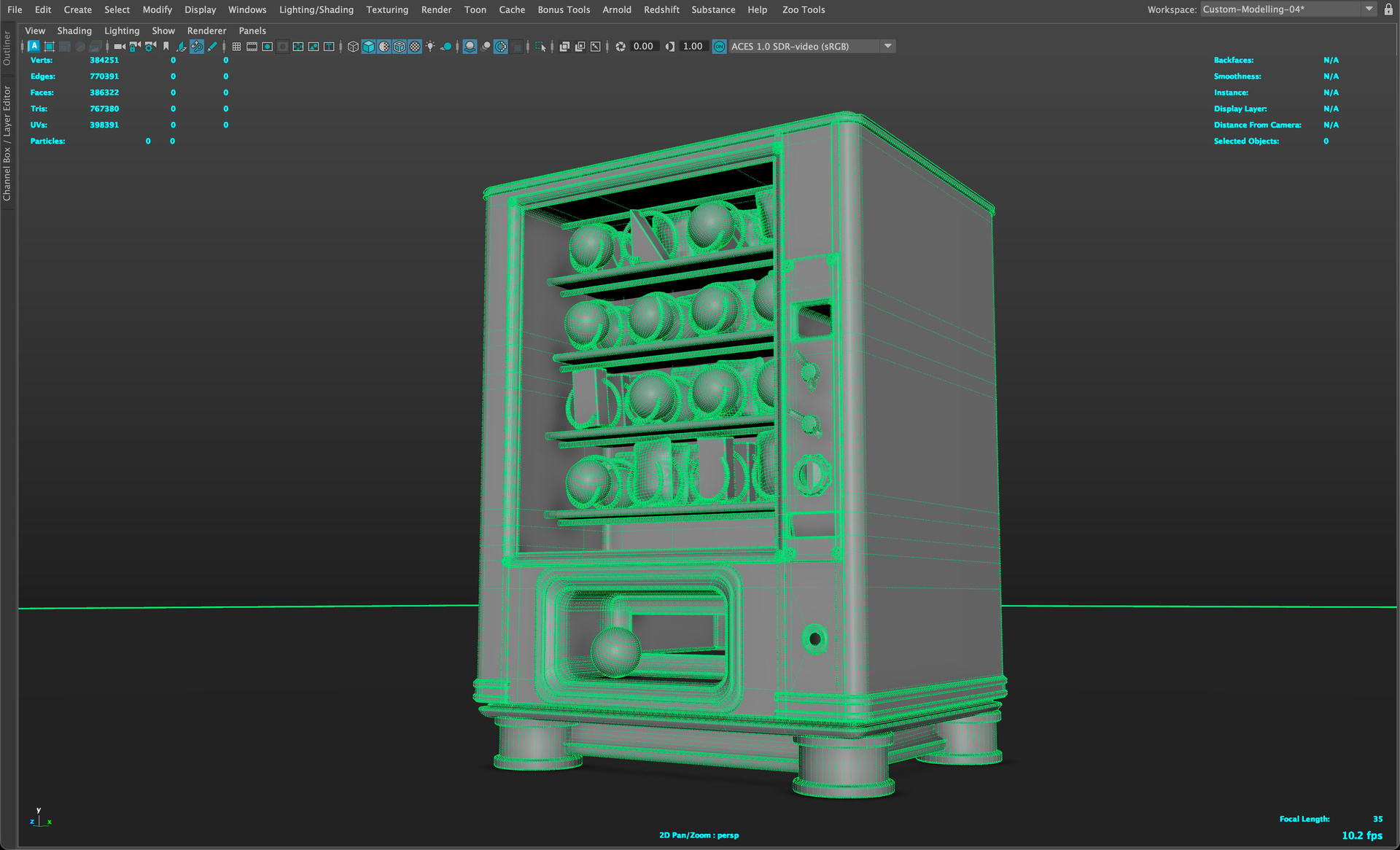The height and width of the screenshot is (850, 1400).
Task: Open the Edit menu
Action: point(43,9)
